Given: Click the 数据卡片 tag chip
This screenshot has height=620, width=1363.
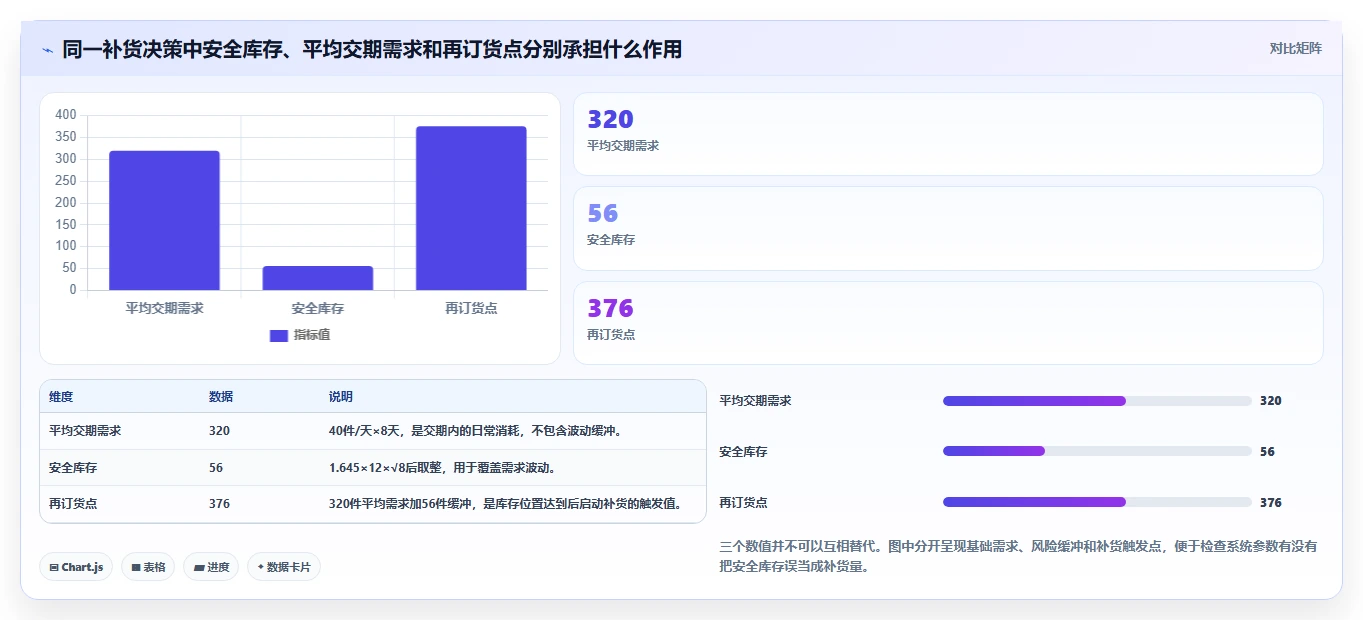Looking at the screenshot, I should tap(284, 567).
